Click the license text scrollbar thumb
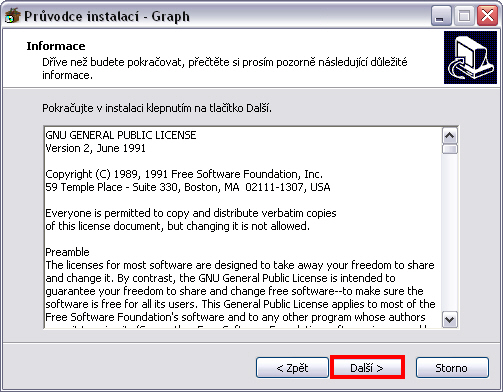Screen dimensions: 503x392 [450, 149]
